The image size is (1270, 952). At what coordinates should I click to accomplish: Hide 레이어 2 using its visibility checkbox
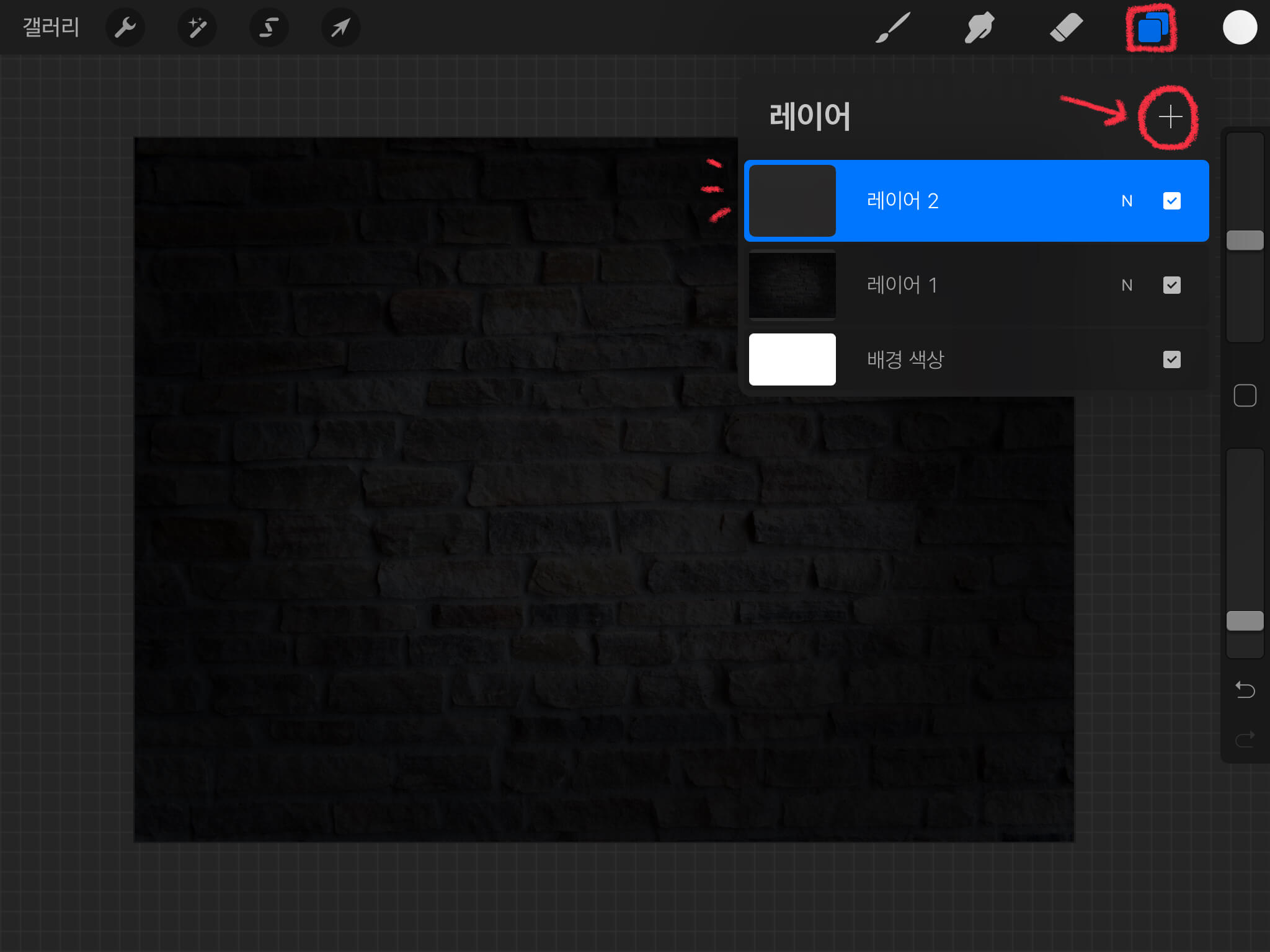[x=1171, y=201]
